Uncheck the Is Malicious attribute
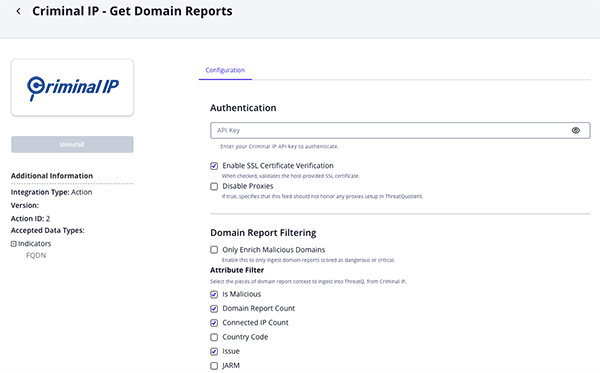The height and width of the screenshot is (373, 600). click(214, 294)
